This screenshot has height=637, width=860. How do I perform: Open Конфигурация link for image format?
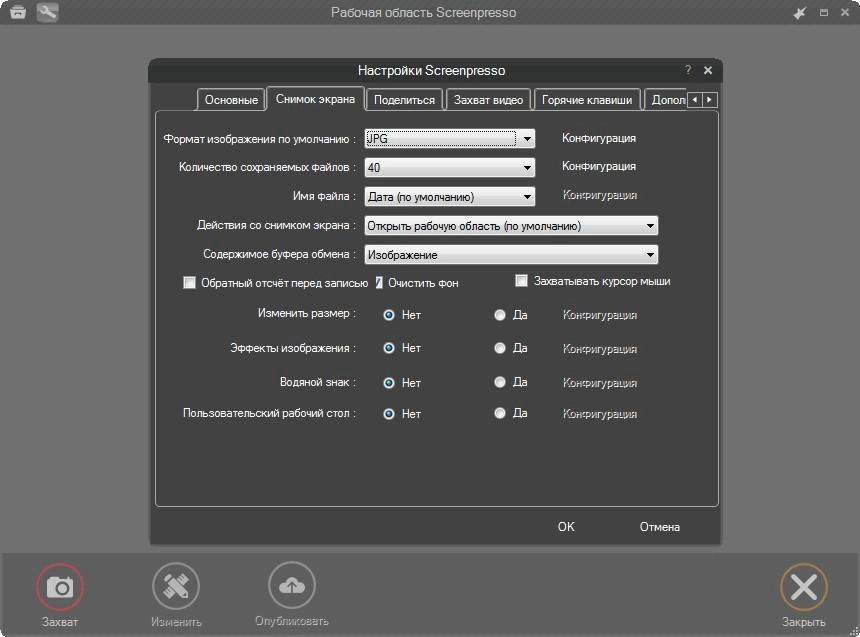599,138
